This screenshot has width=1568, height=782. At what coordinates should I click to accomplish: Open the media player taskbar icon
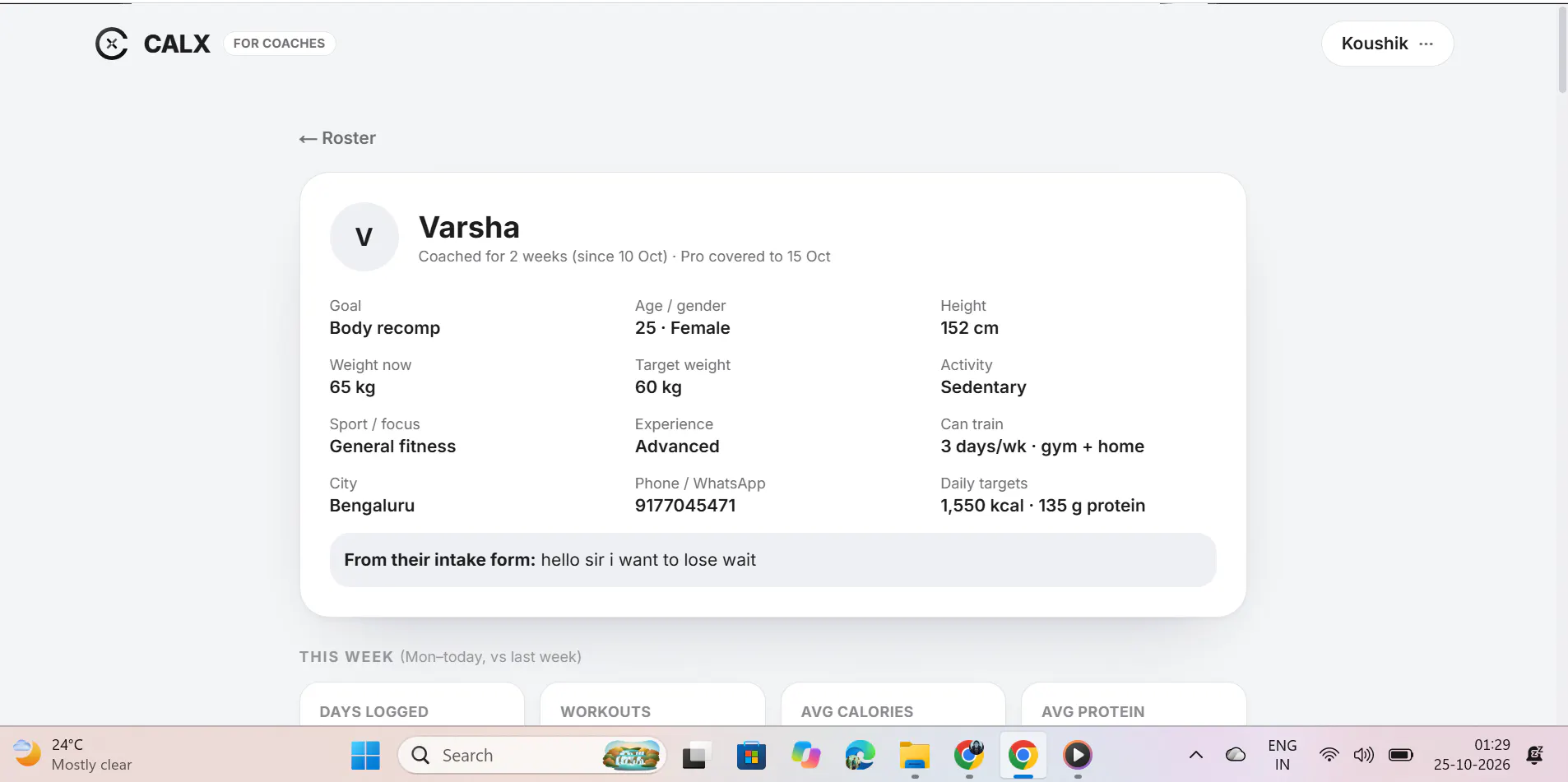1078,755
